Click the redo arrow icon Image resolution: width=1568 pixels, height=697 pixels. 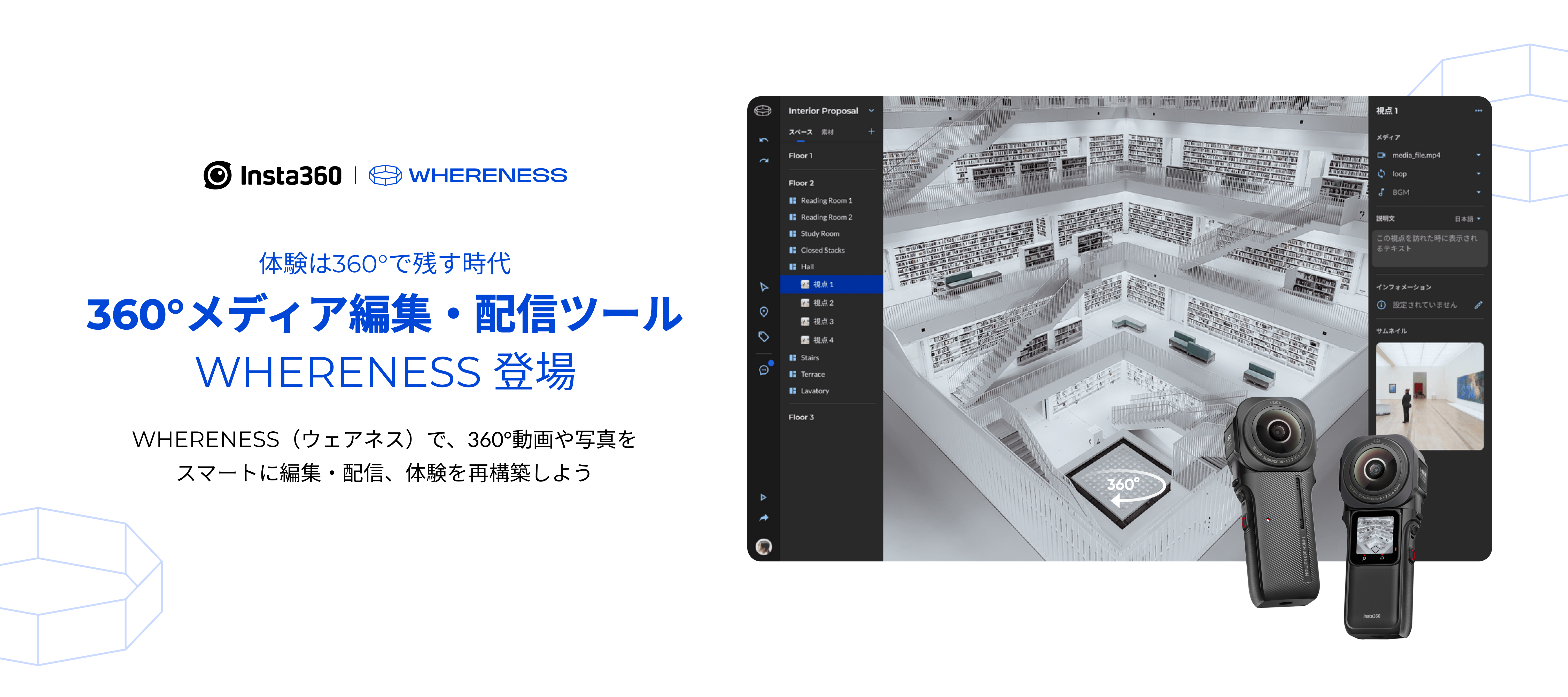[x=763, y=161]
